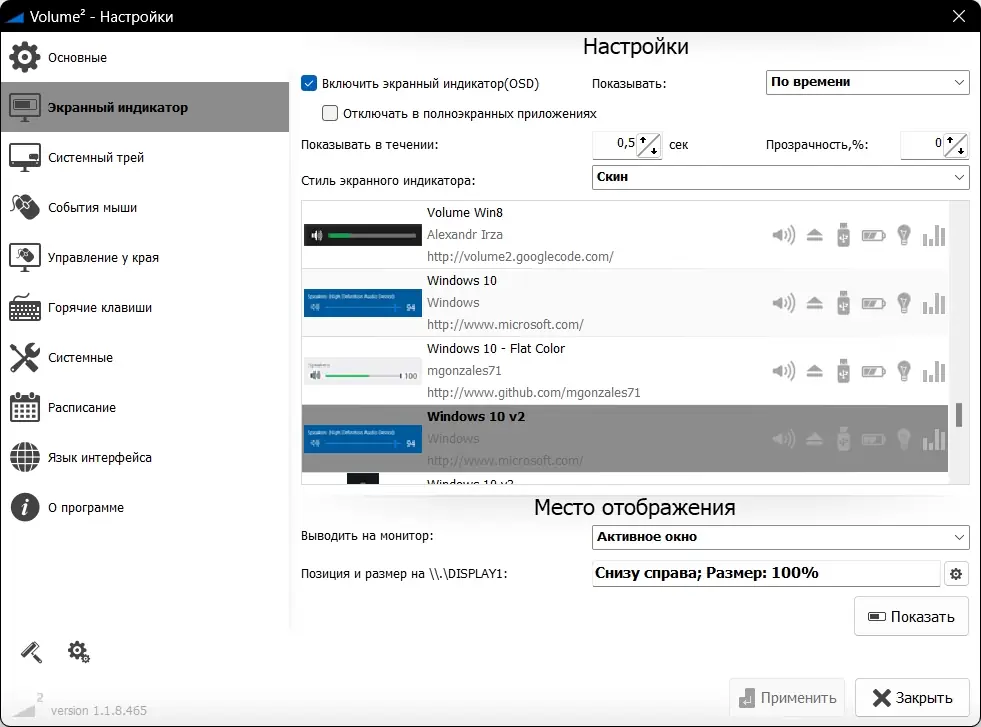Click the Показать preview button
The image size is (981, 727).
pos(910,616)
